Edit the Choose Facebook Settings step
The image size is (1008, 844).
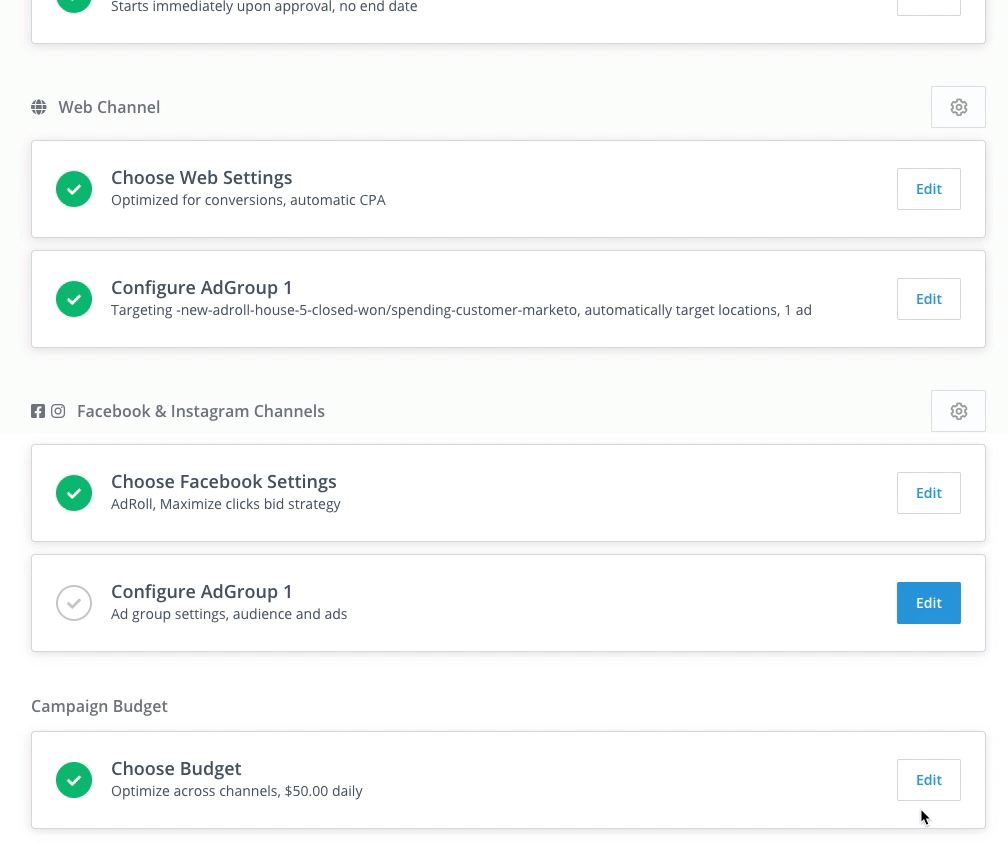pyautogui.click(x=928, y=493)
